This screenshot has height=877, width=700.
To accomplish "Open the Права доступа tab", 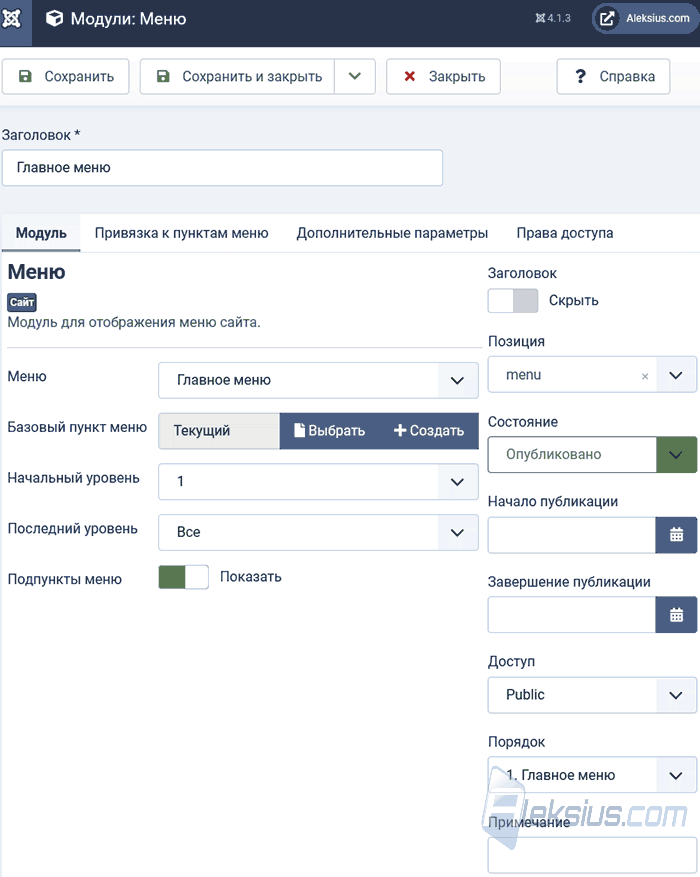I will (x=565, y=233).
